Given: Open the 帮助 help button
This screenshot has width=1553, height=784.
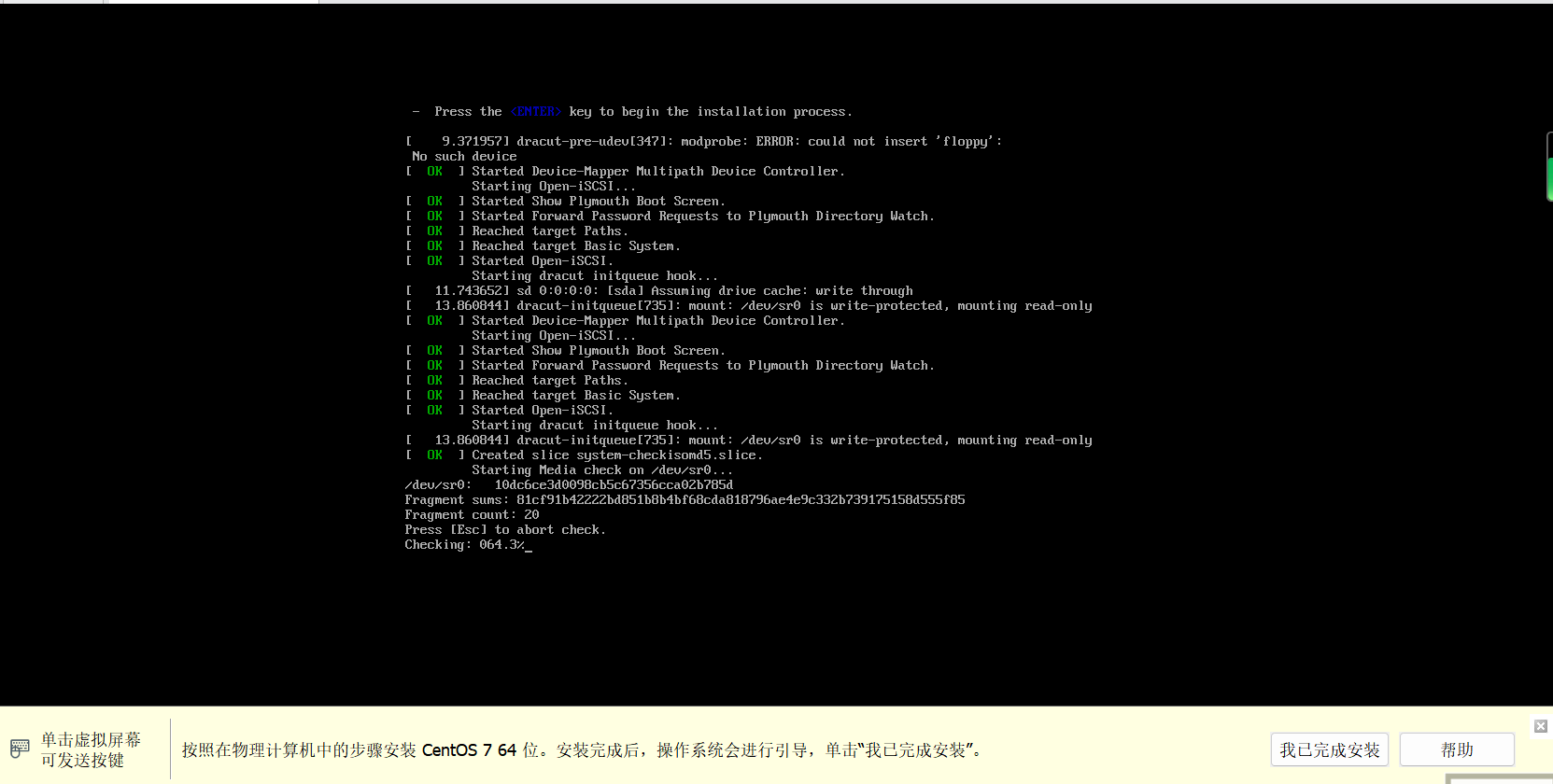Looking at the screenshot, I should point(1457,749).
